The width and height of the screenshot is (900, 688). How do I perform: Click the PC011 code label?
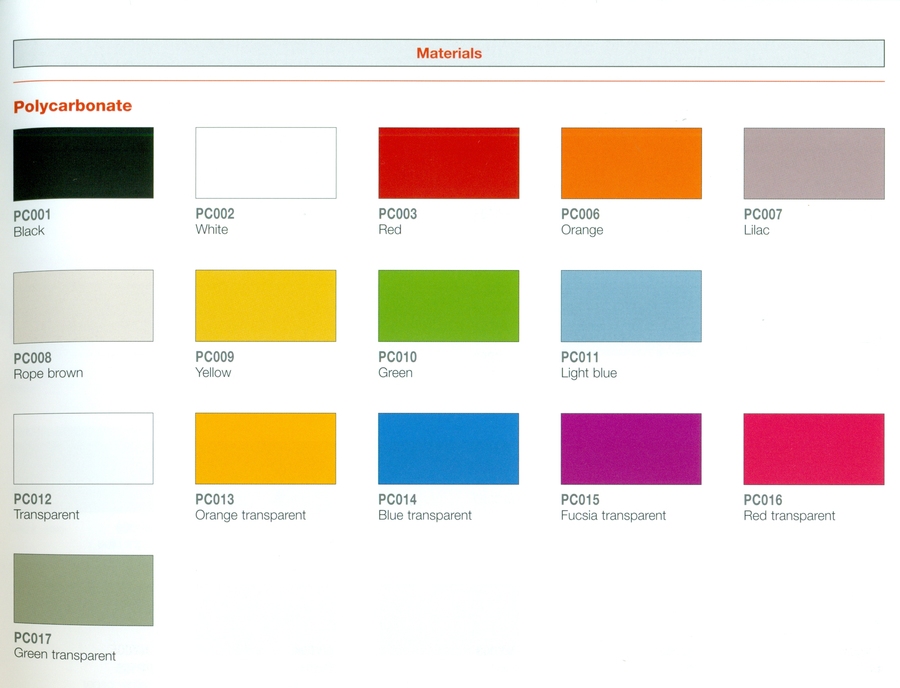580,357
